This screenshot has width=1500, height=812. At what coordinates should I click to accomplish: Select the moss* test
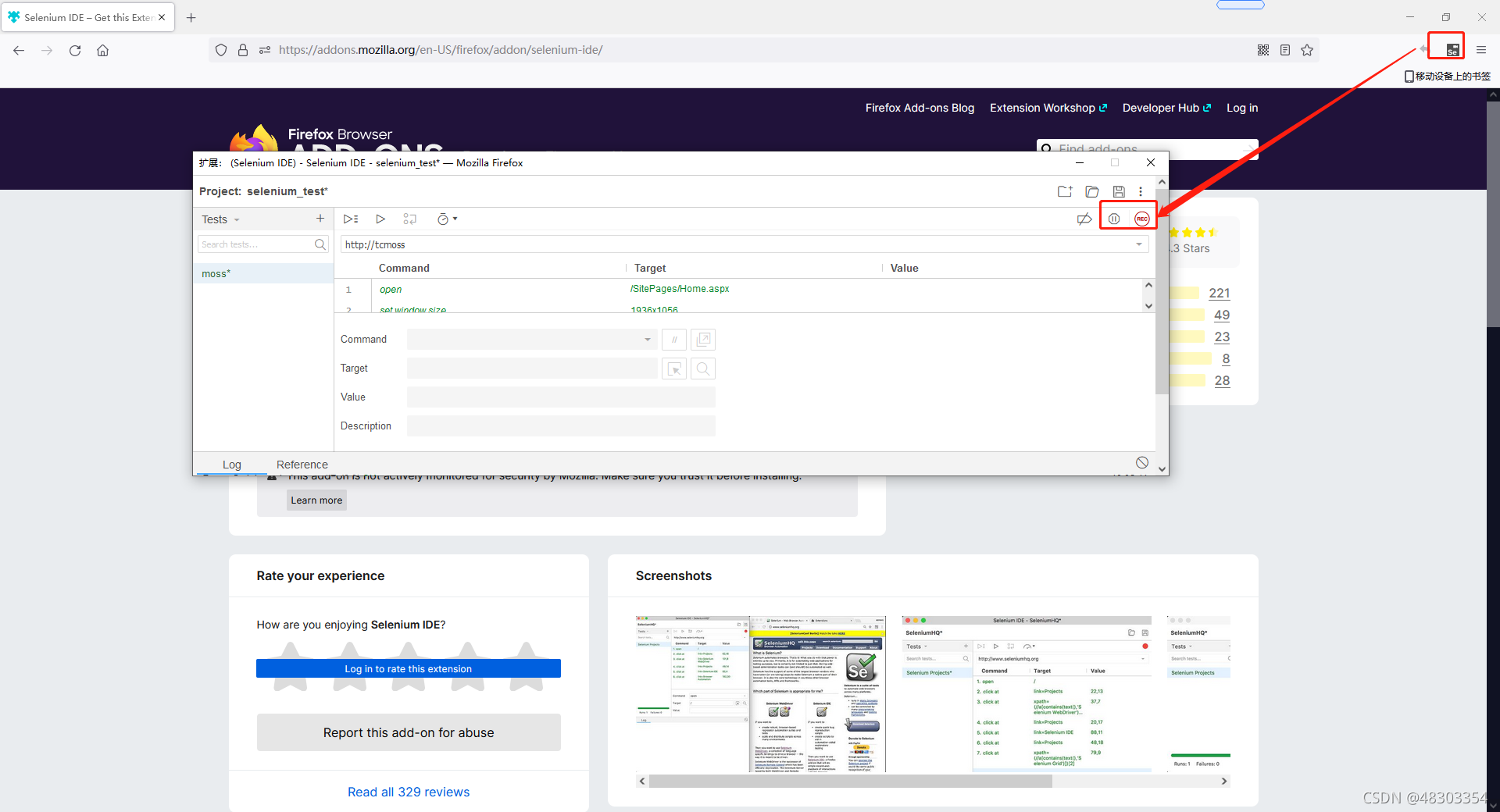coord(263,273)
